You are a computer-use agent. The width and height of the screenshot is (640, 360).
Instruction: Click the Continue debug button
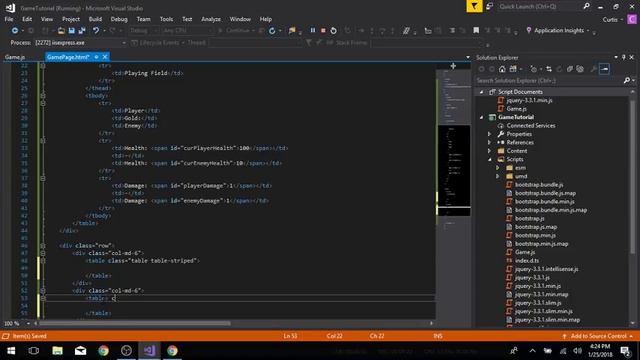click(x=234, y=31)
